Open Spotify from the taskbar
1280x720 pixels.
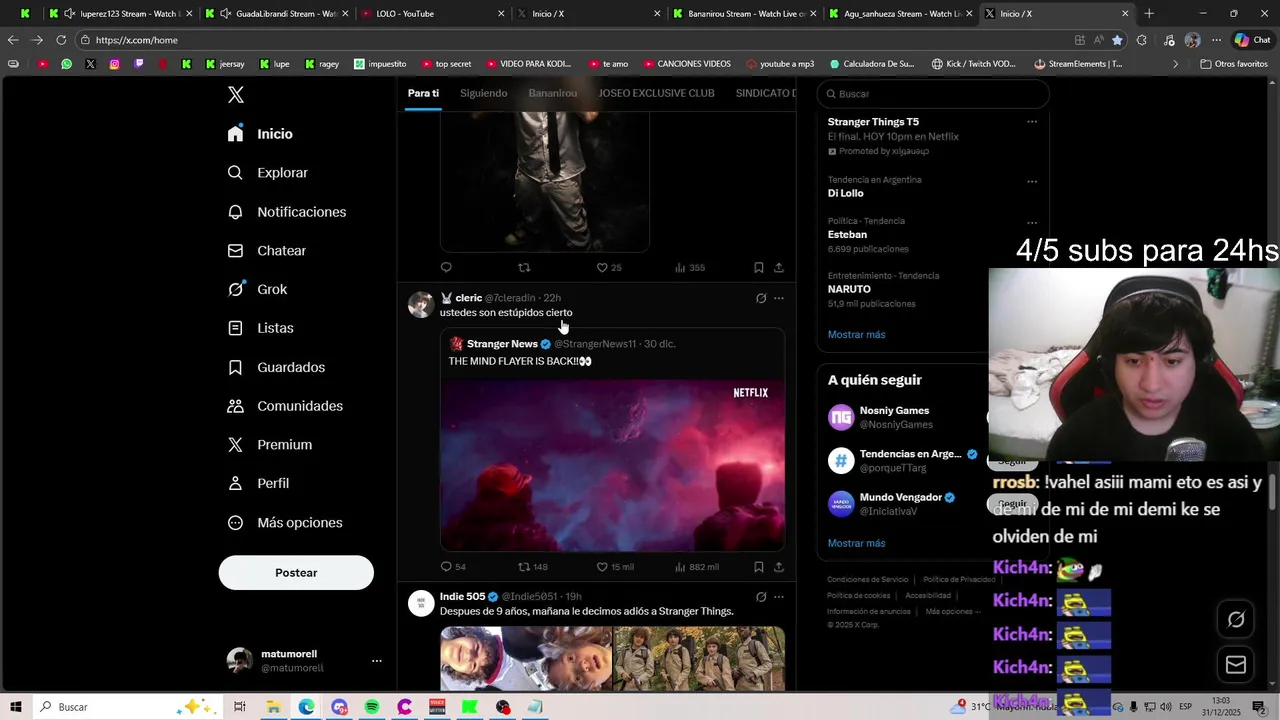[372, 707]
